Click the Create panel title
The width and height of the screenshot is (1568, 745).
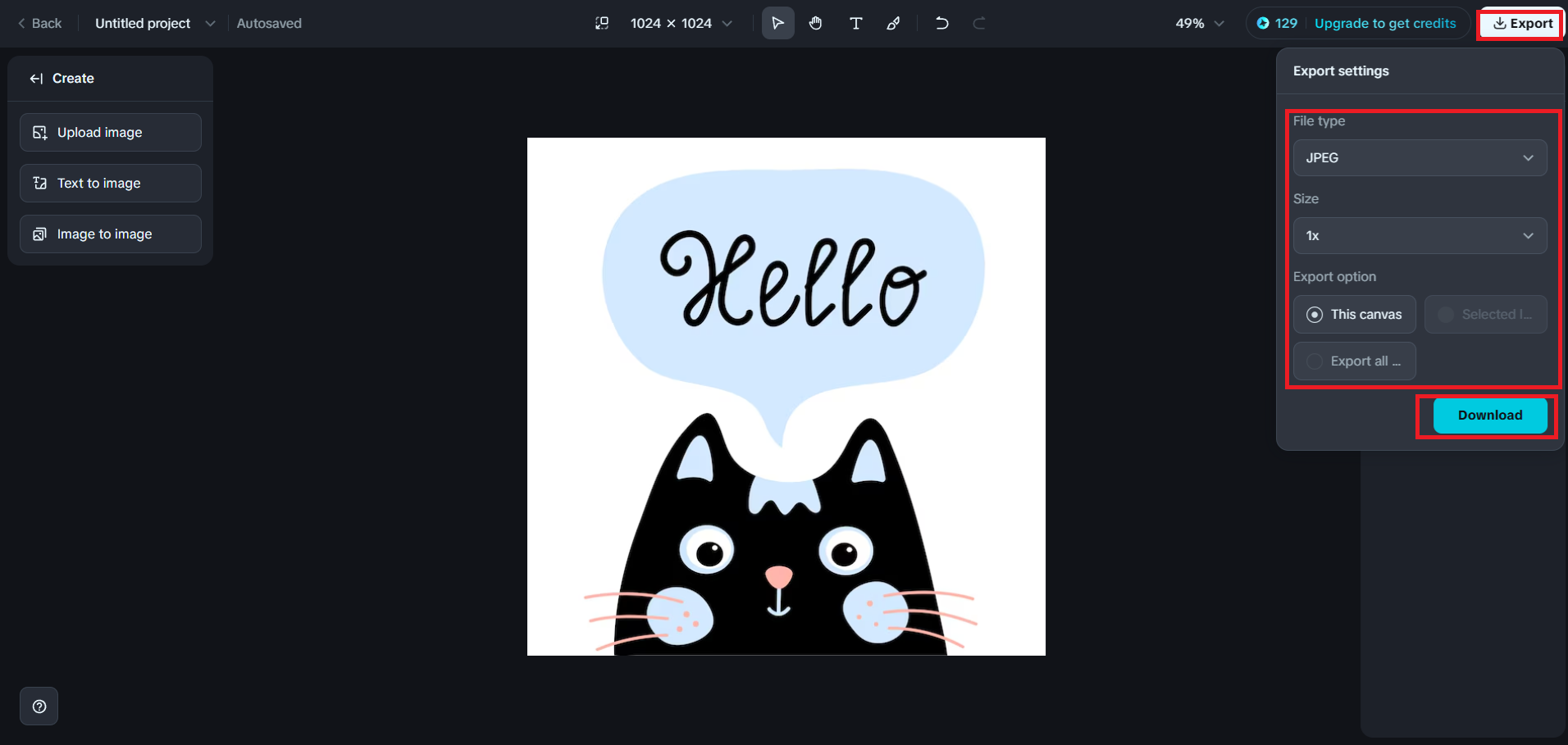(73, 79)
